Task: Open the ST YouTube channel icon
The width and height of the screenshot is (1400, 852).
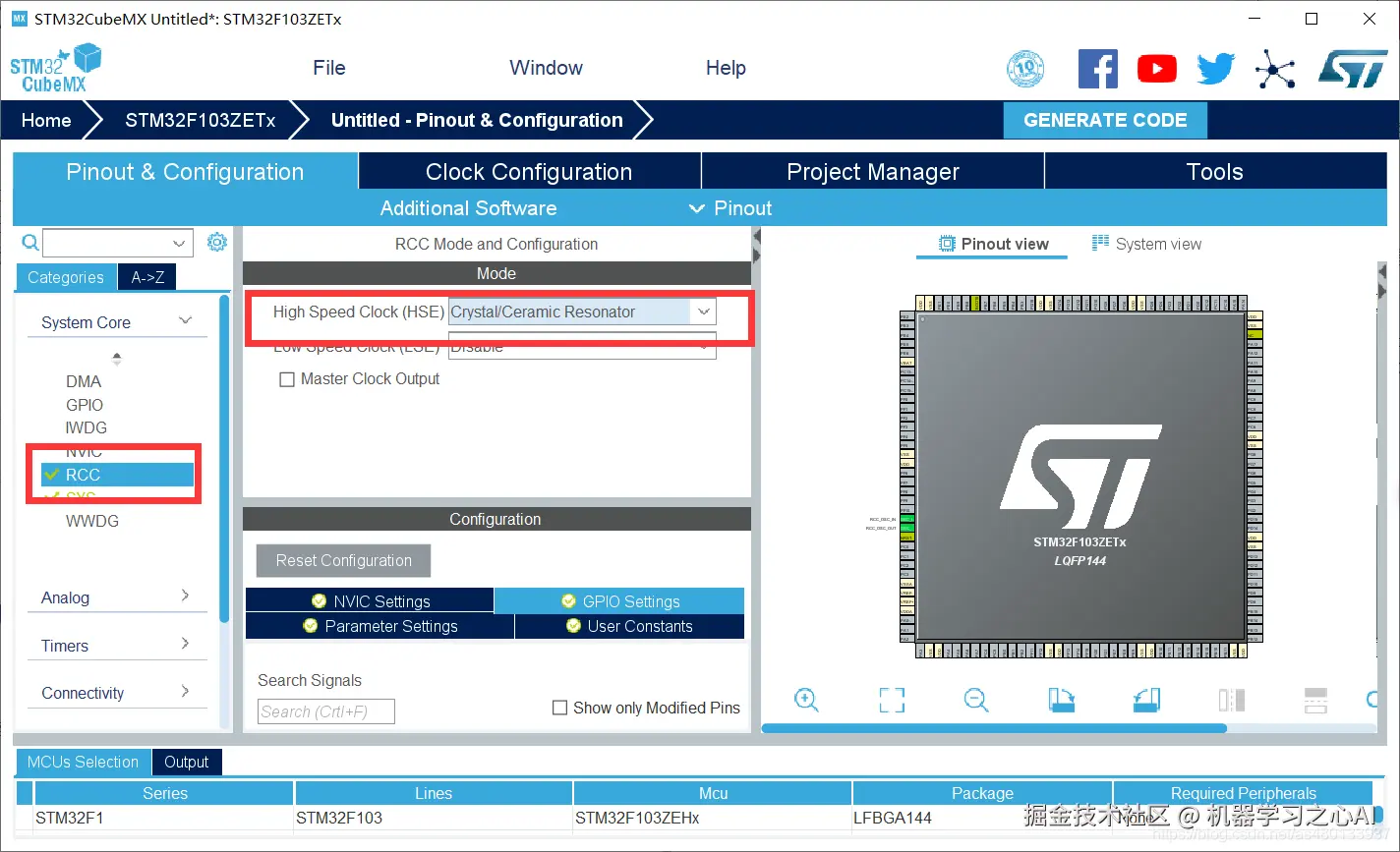Action: (1157, 69)
